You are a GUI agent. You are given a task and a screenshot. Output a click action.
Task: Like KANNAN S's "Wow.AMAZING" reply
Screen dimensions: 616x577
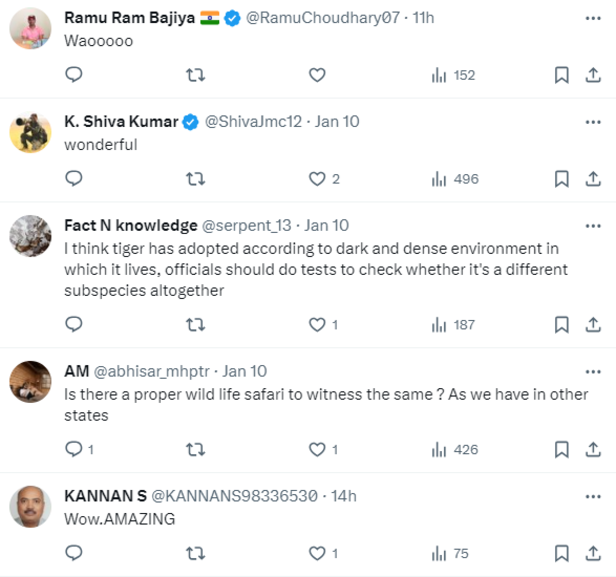click(317, 553)
